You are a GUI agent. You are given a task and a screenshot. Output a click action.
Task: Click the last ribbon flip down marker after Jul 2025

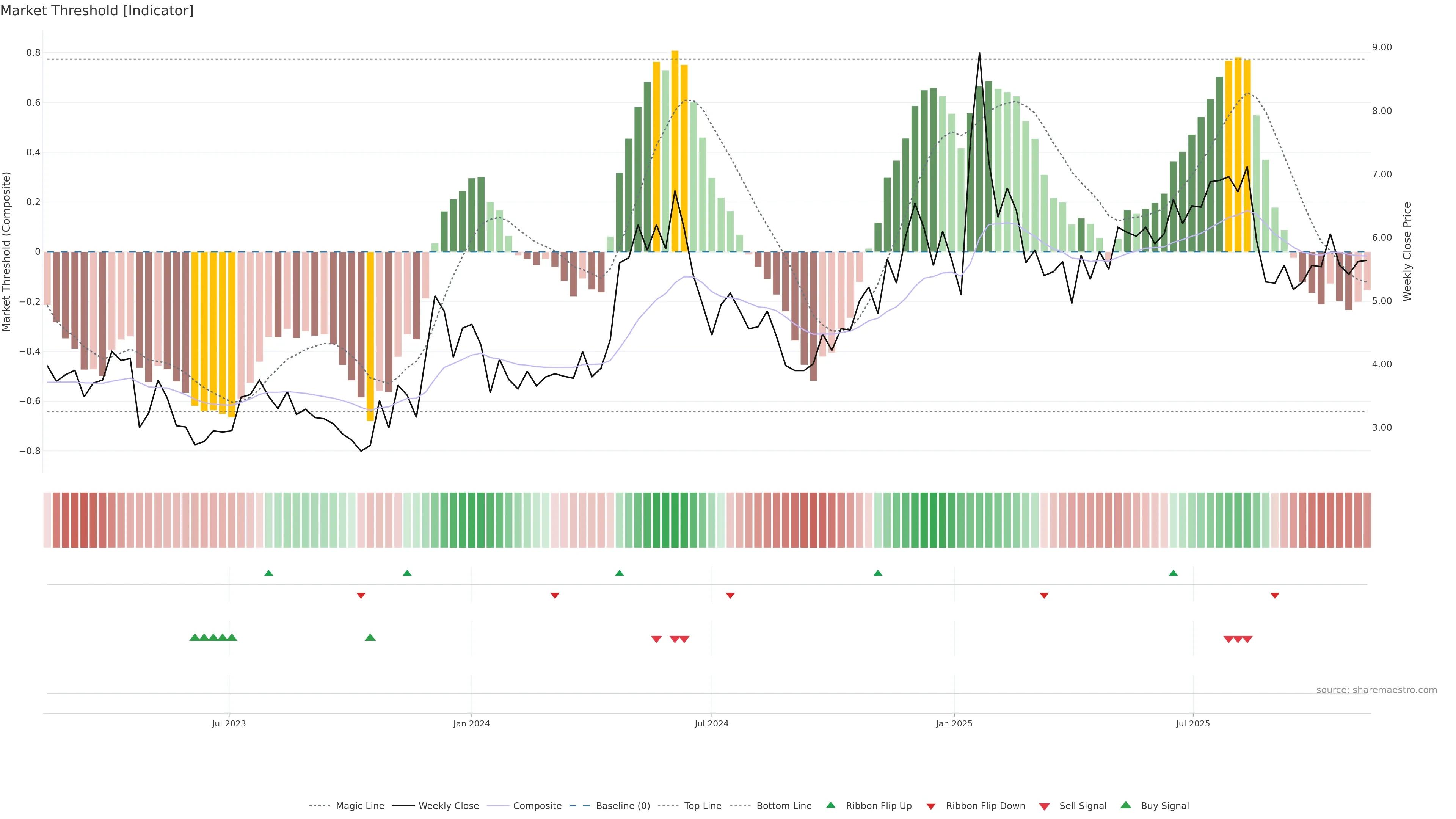tap(1274, 596)
